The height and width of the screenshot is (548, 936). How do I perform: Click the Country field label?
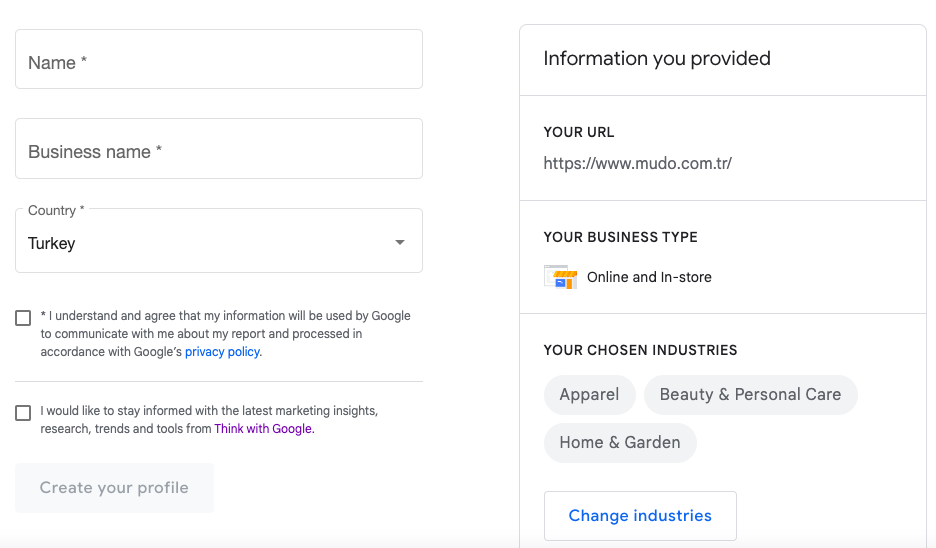56,211
